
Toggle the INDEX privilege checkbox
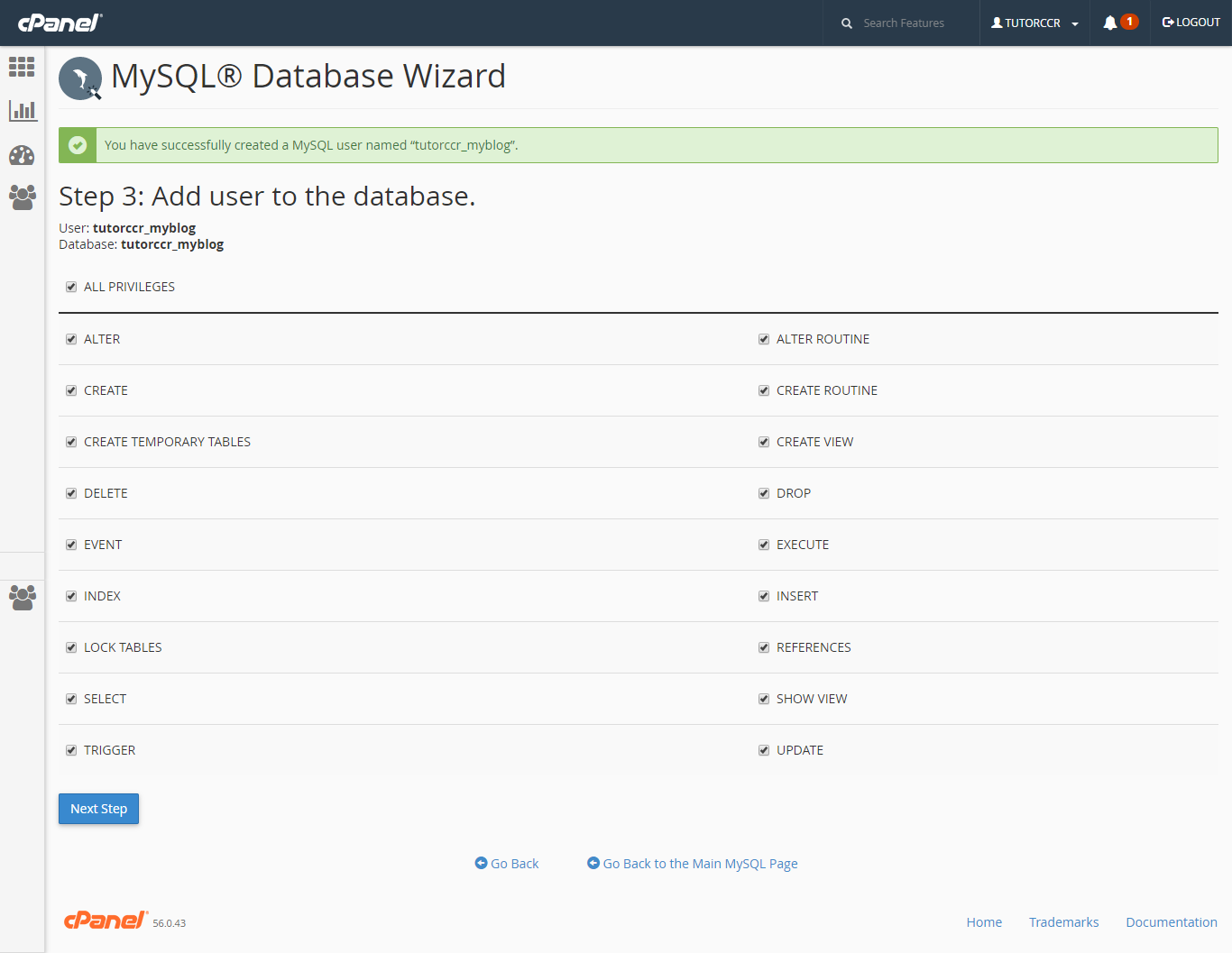coord(71,596)
